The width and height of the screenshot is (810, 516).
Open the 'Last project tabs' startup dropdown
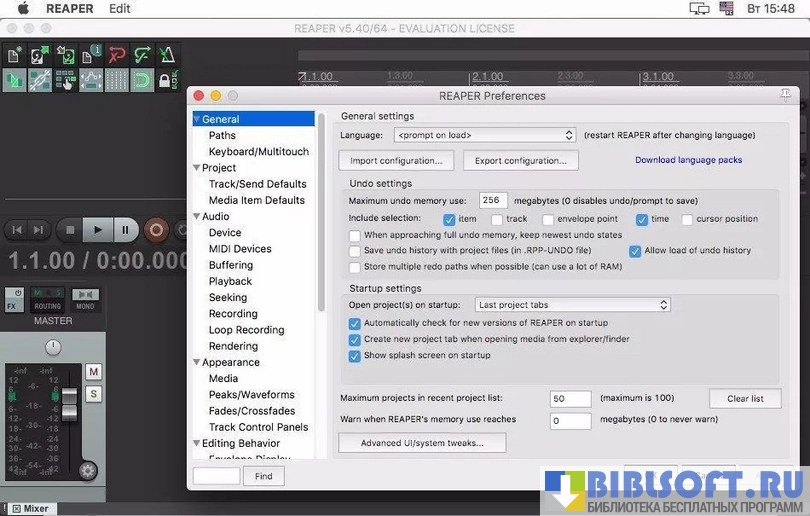[x=572, y=305]
